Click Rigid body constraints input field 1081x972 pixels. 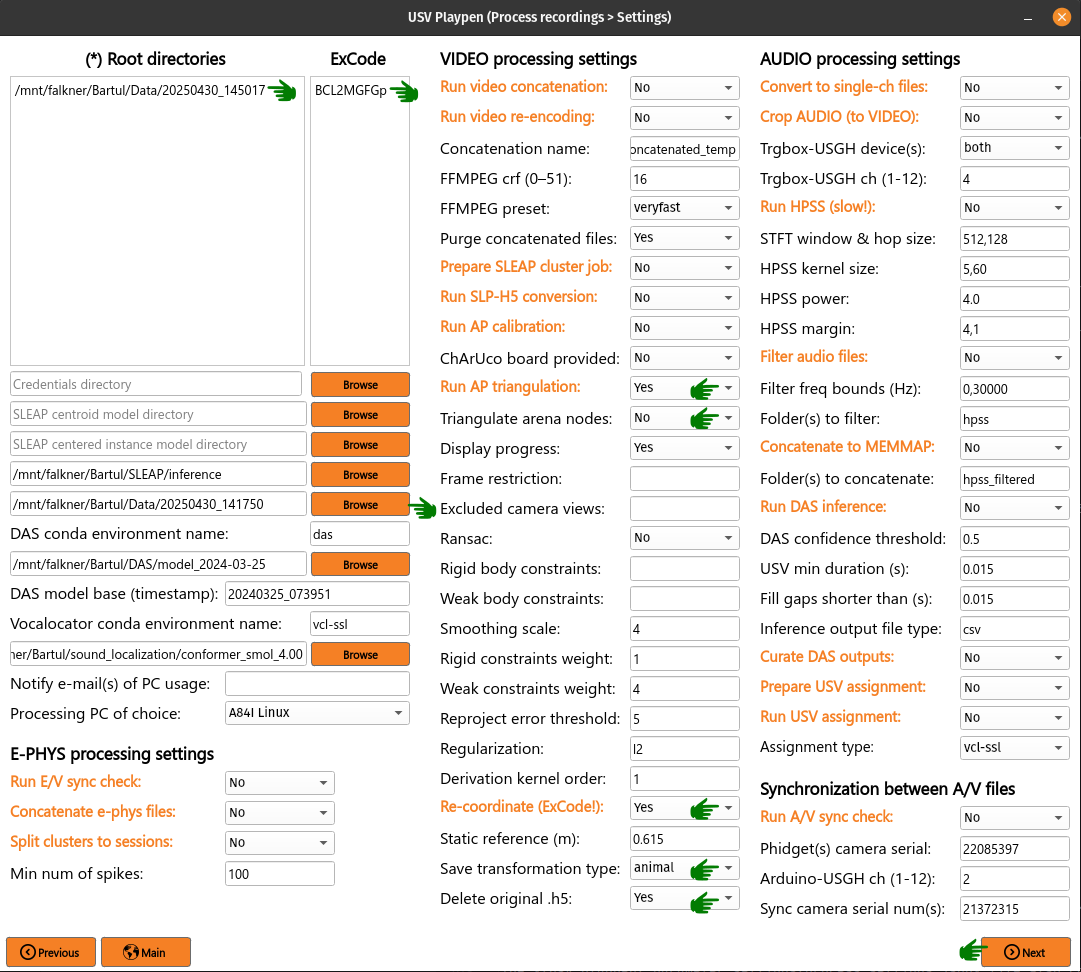coord(684,569)
